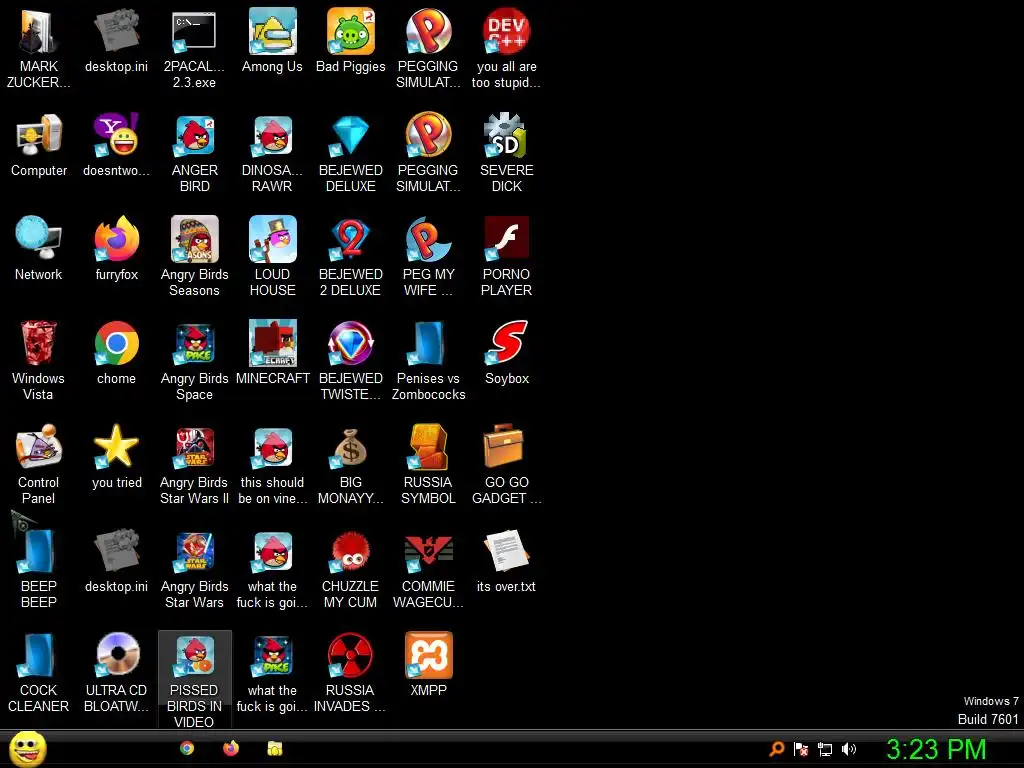Launch Chrome from the taskbar

(187, 748)
